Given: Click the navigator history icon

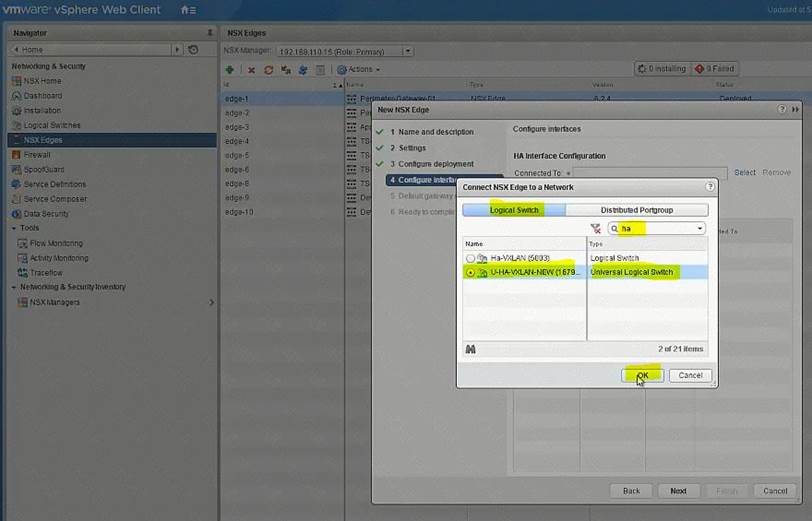Looking at the screenshot, I should (x=193, y=49).
